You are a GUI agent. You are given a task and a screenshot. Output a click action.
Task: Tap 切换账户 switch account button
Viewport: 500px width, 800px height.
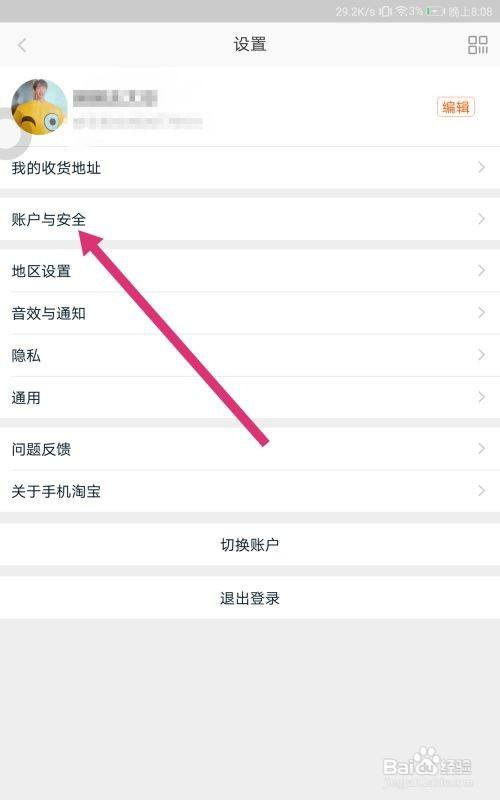[x=250, y=544]
